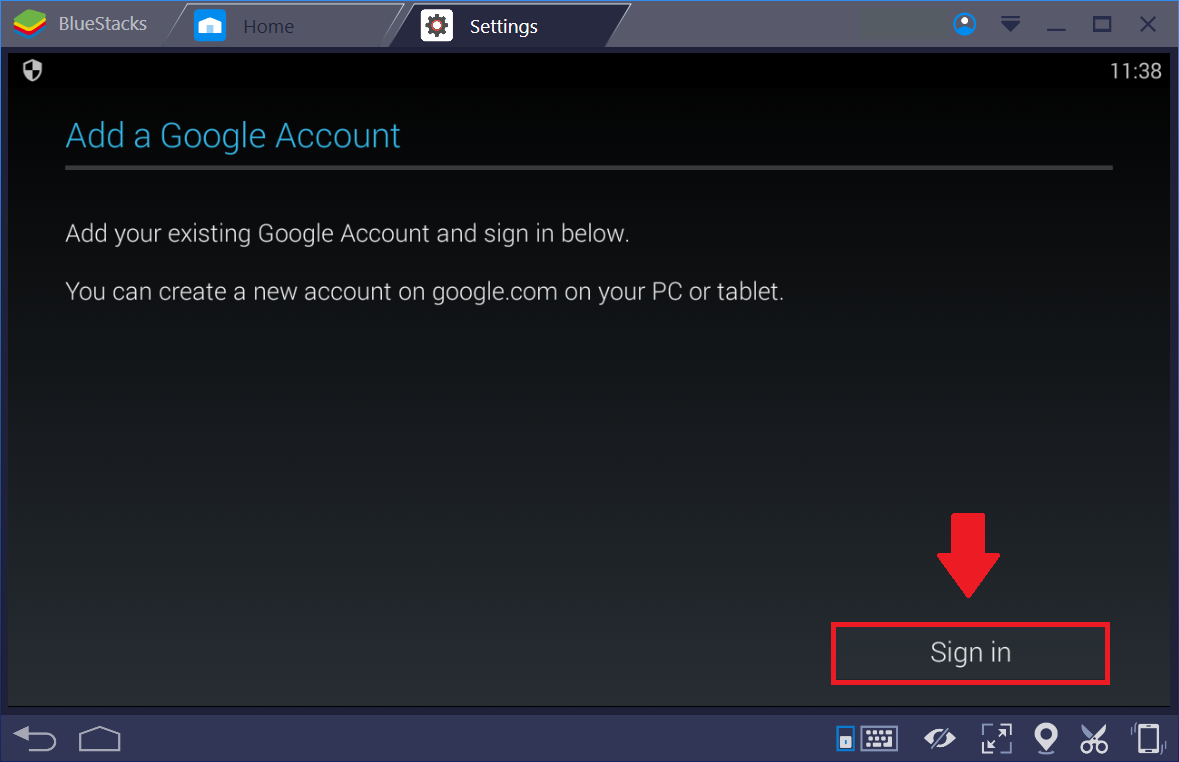Close the BlueStacks window
1179x762 pixels.
click(x=1147, y=24)
